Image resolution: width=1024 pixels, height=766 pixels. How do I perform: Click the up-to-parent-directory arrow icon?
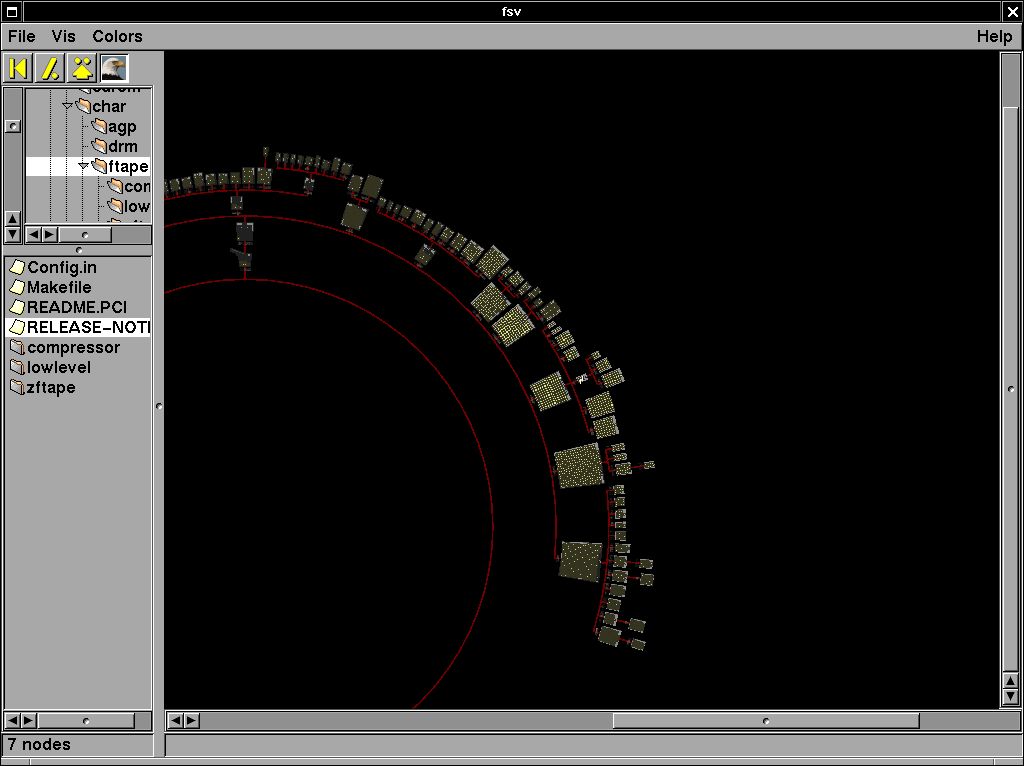click(82, 68)
